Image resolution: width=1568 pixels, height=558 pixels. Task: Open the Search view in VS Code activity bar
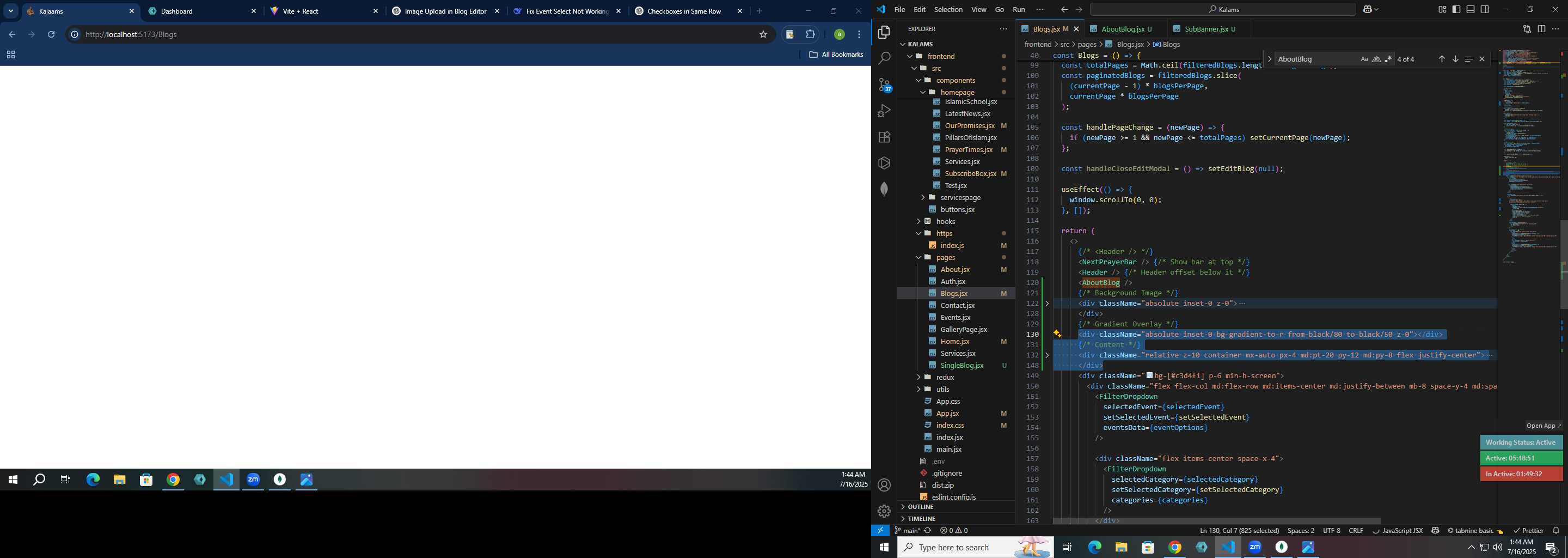884,58
